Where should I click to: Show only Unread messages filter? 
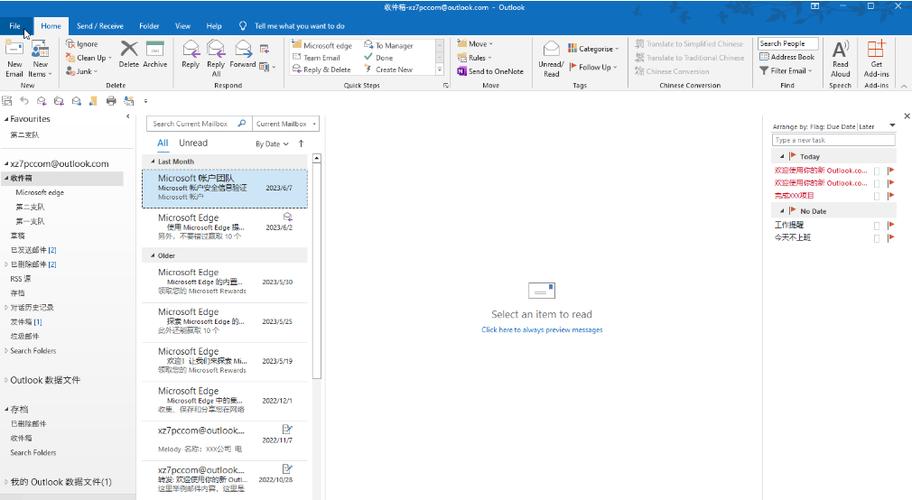(x=193, y=143)
